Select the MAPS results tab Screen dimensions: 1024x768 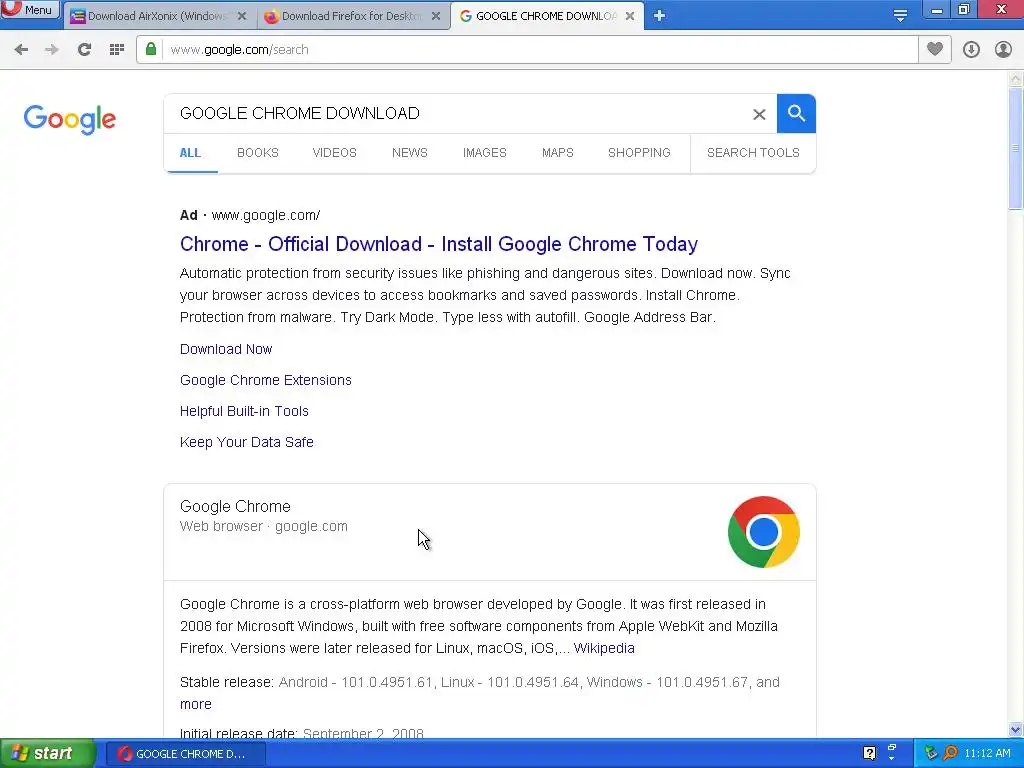558,153
